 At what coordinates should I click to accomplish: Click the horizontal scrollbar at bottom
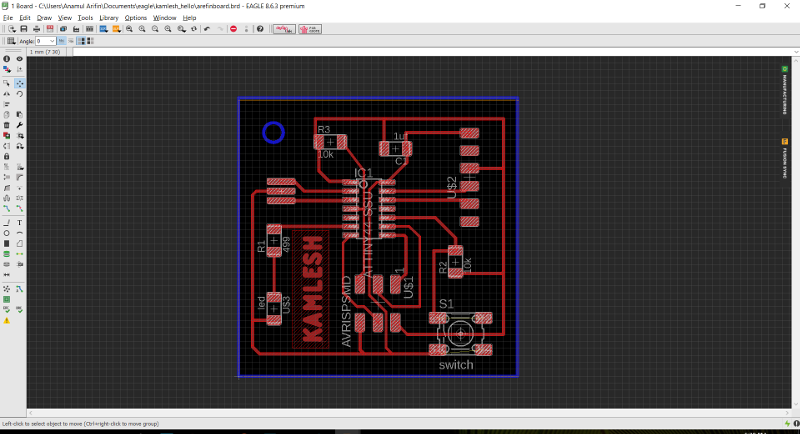pos(409,413)
